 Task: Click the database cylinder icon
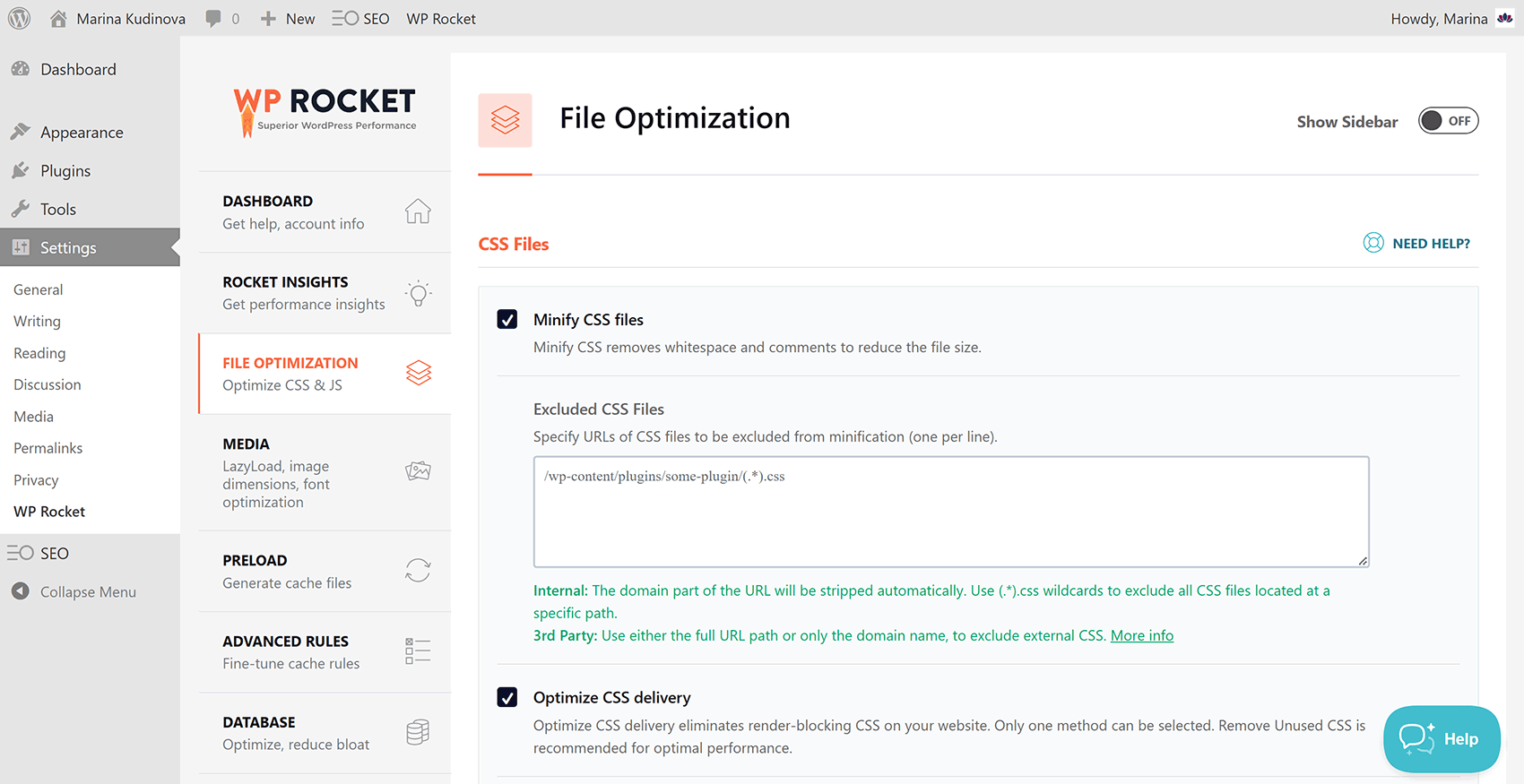(418, 732)
